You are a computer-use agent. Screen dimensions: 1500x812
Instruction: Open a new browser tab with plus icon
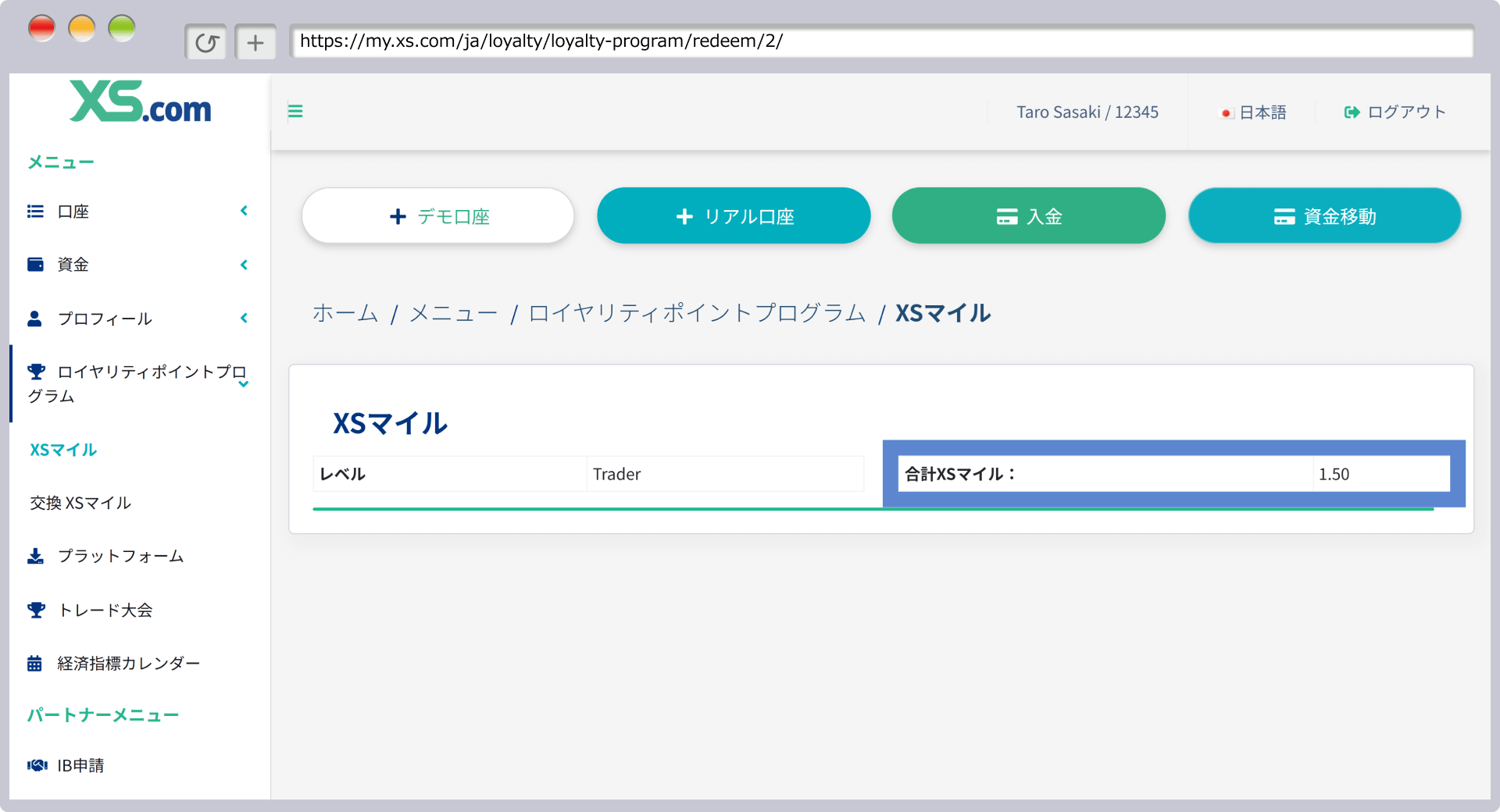click(255, 42)
